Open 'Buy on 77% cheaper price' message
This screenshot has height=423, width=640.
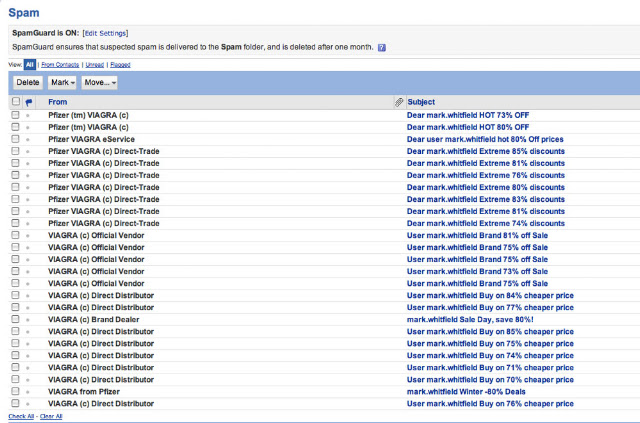[490, 307]
